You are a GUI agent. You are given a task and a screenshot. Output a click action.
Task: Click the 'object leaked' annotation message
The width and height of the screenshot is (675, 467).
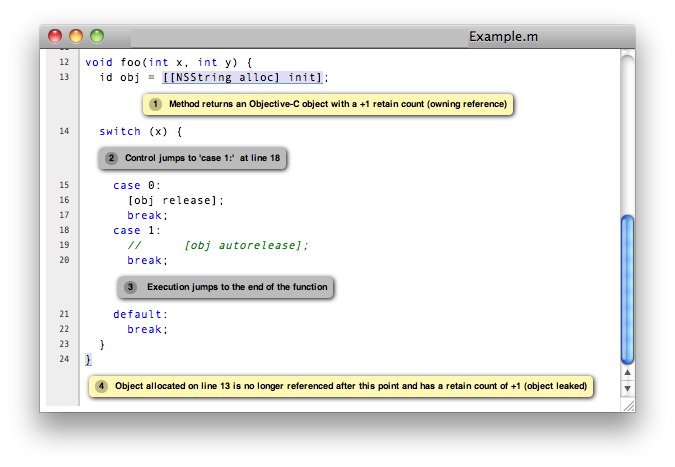tap(350, 386)
